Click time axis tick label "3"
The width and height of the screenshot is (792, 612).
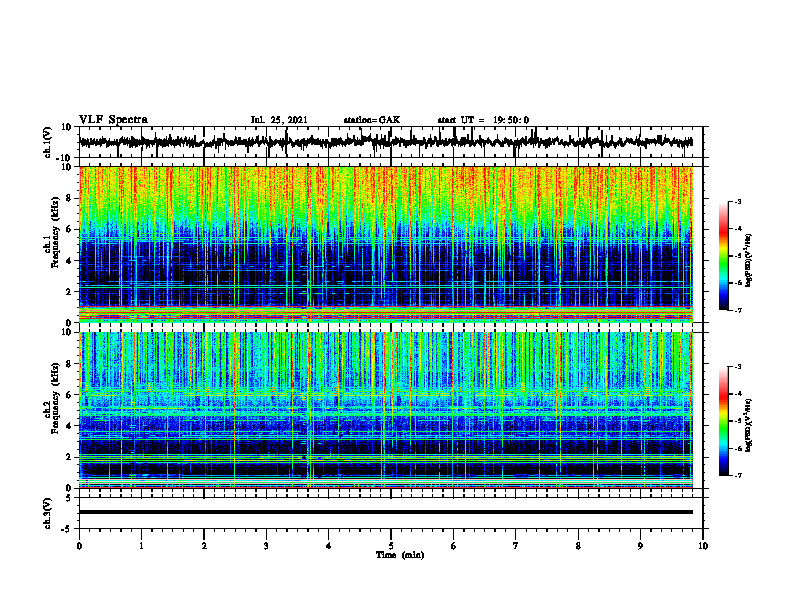pyautogui.click(x=266, y=546)
